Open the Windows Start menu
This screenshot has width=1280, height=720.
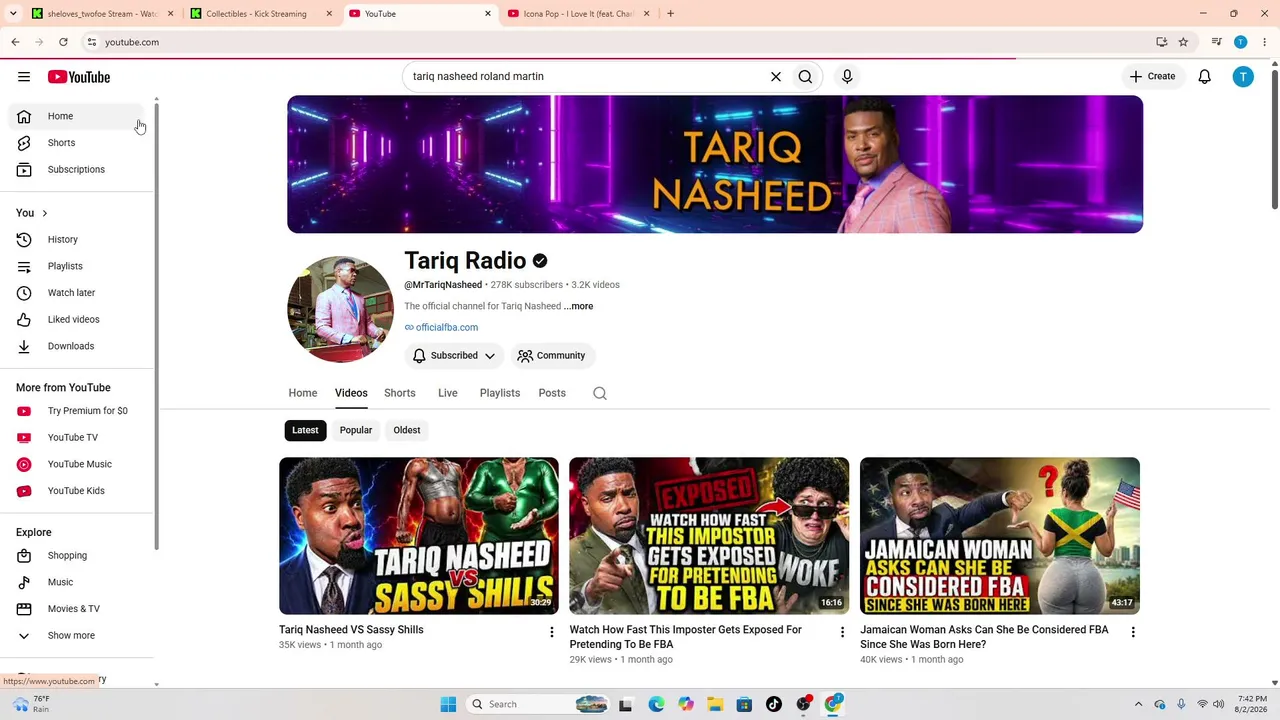pos(448,704)
